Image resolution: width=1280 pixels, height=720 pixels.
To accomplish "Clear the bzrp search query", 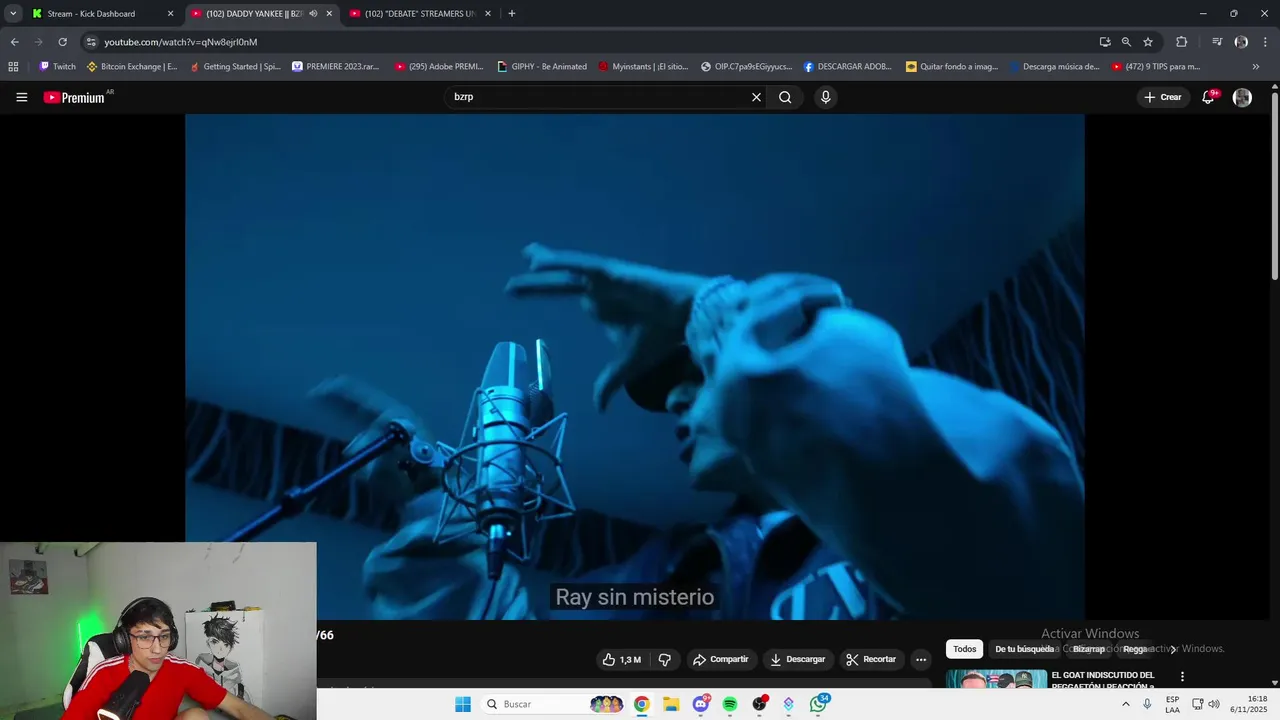I will (756, 97).
